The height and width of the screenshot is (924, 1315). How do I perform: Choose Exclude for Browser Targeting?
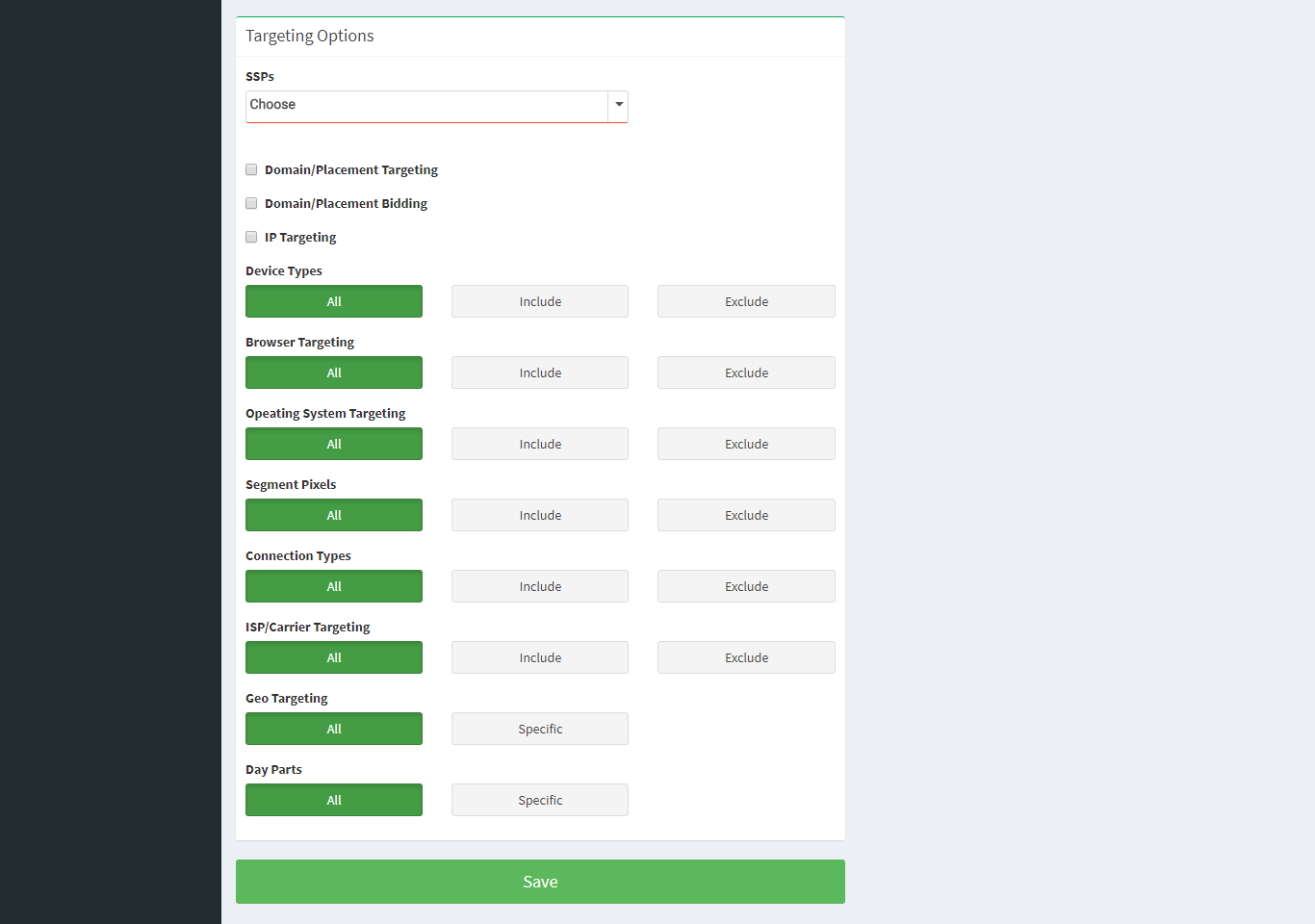click(746, 372)
